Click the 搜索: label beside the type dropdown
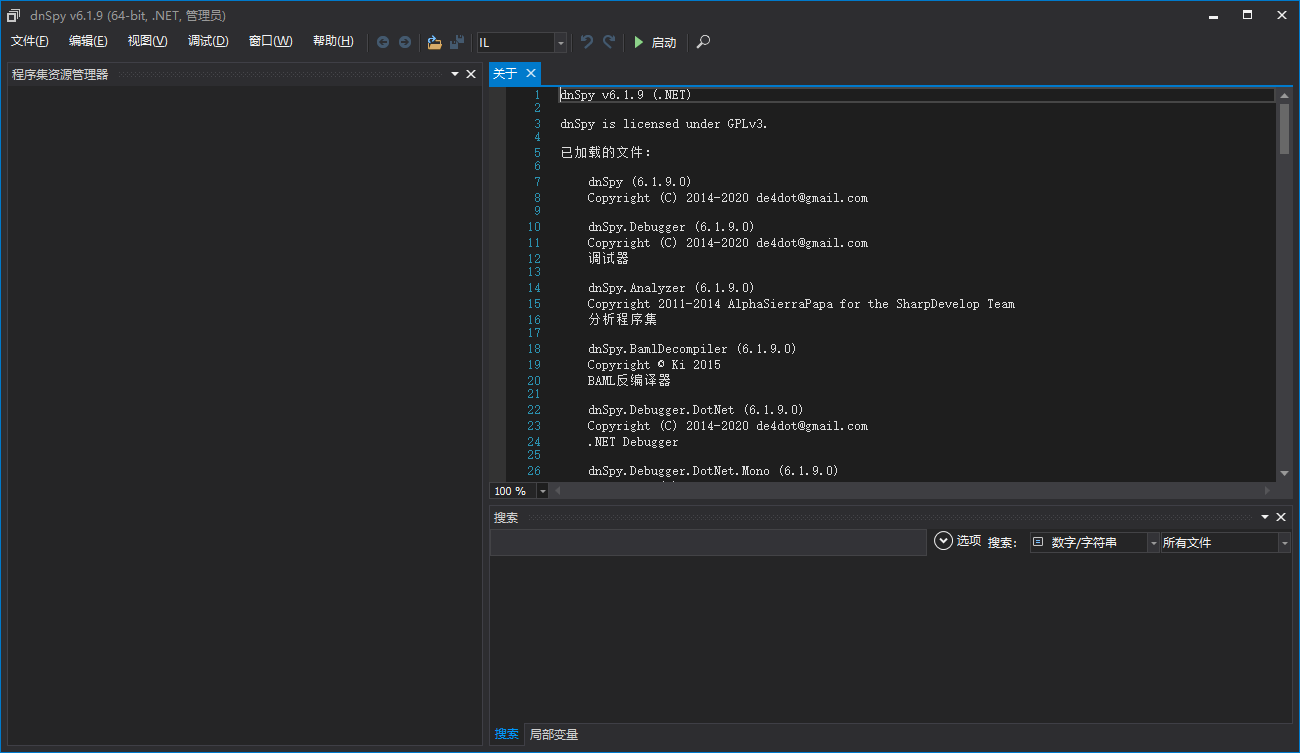Screen dimensions: 1300x753 pos(1002,543)
